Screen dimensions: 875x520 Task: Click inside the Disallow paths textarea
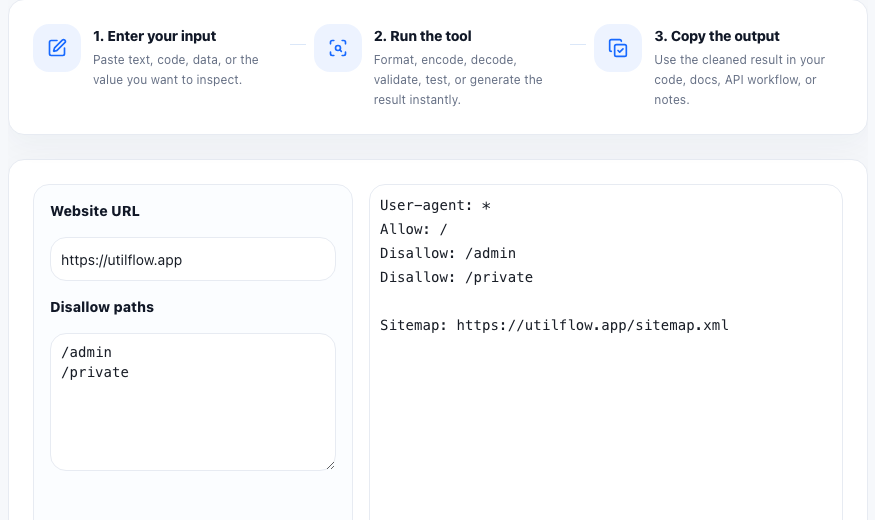(193, 402)
